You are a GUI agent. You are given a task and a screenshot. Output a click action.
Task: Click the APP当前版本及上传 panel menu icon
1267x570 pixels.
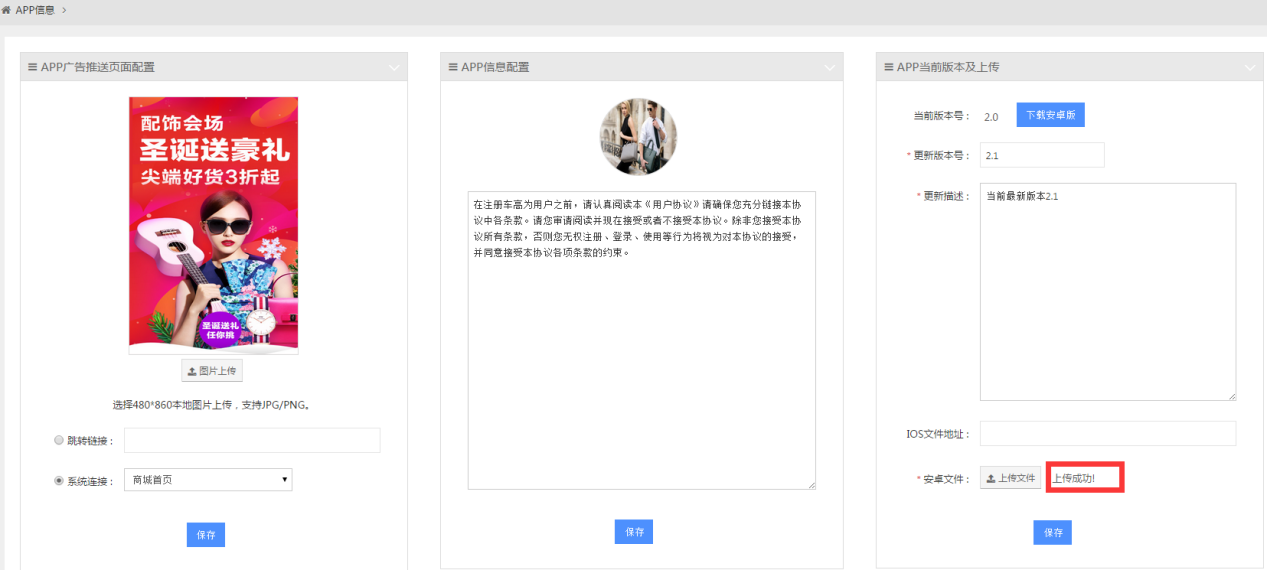[888, 67]
